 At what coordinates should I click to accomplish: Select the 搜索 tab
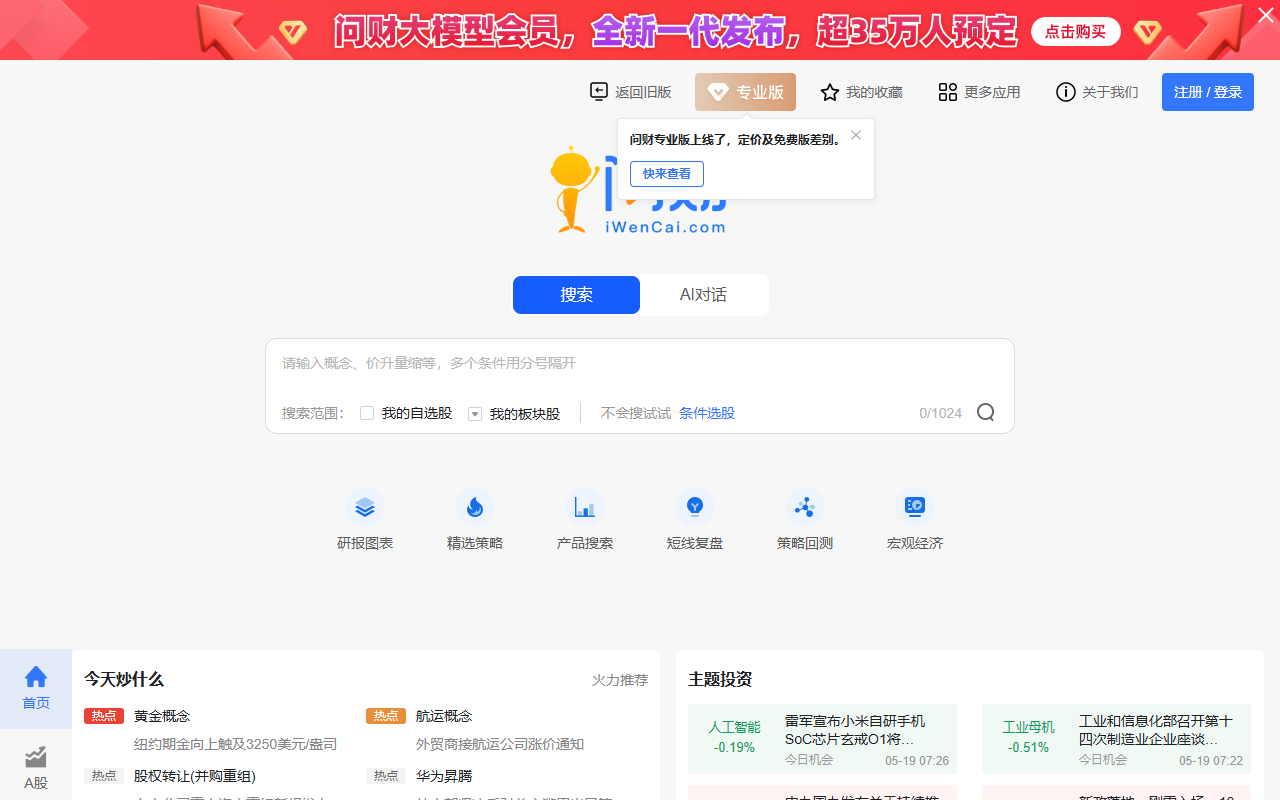576,295
